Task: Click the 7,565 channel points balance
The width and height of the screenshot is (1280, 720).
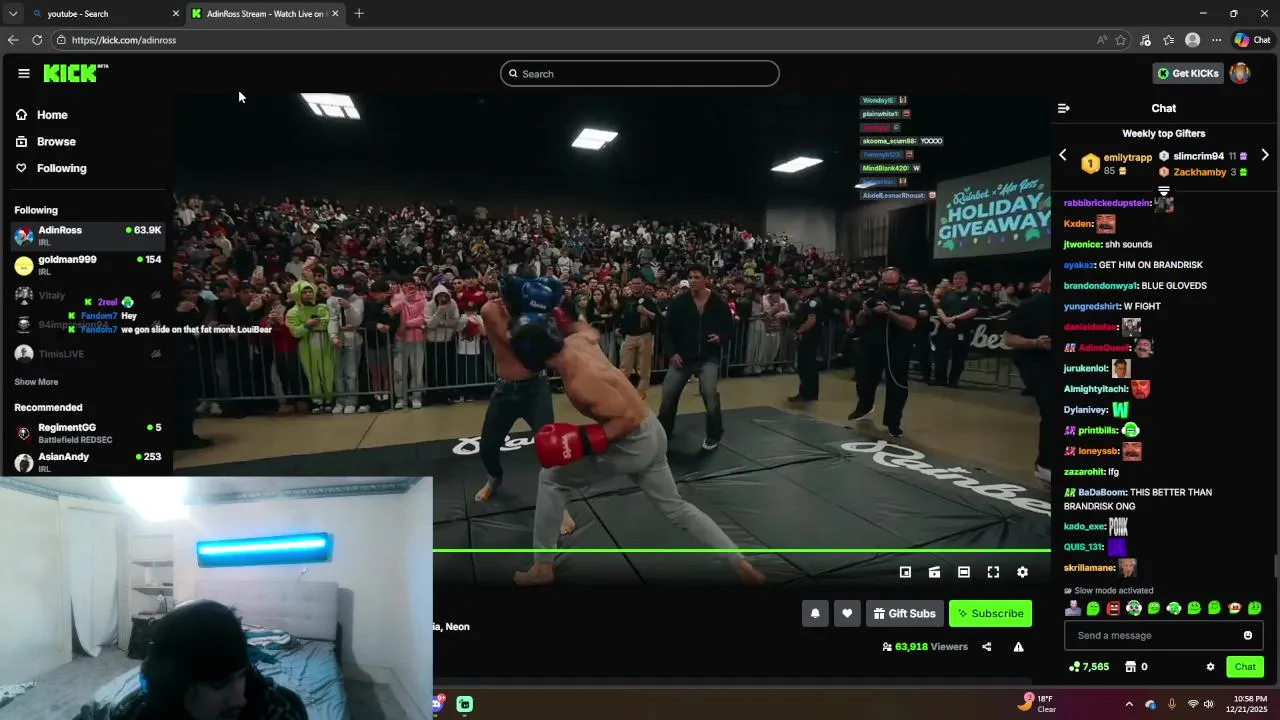Action: tap(1088, 667)
